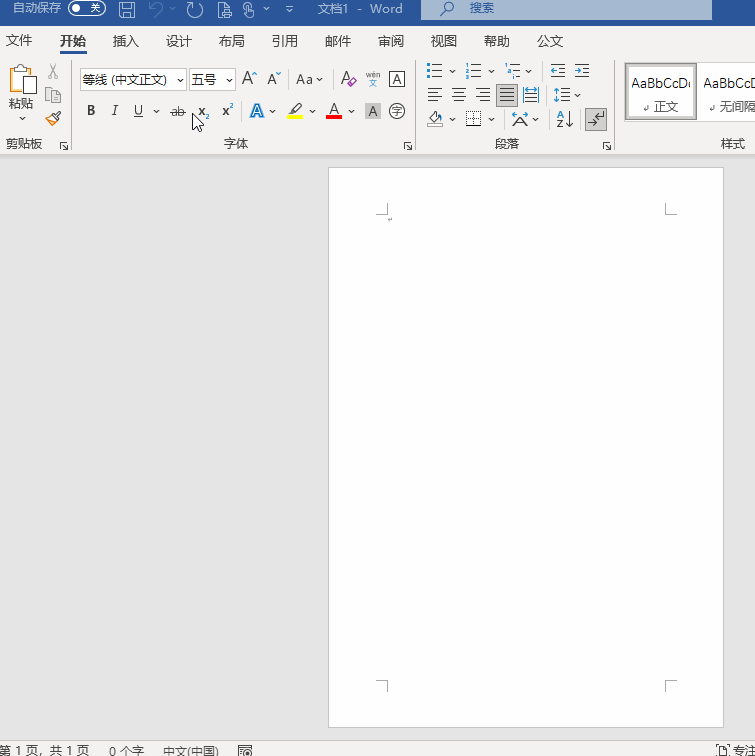Customize Quick Access Toolbar dropdown
Screen dimensions: 755x756
[x=289, y=9]
